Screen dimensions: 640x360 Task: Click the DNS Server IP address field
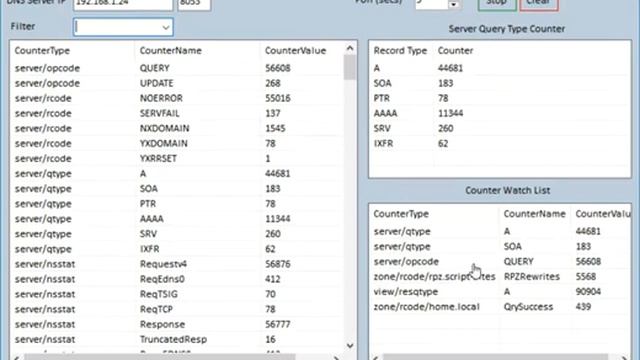(123, 4)
